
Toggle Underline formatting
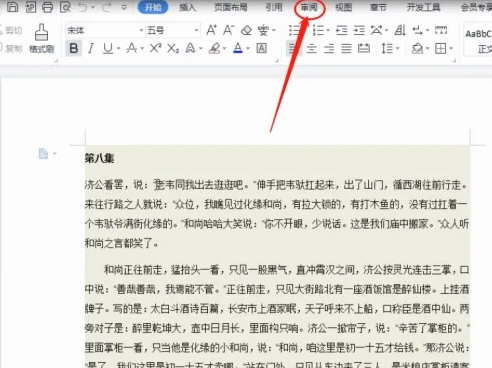click(108, 49)
